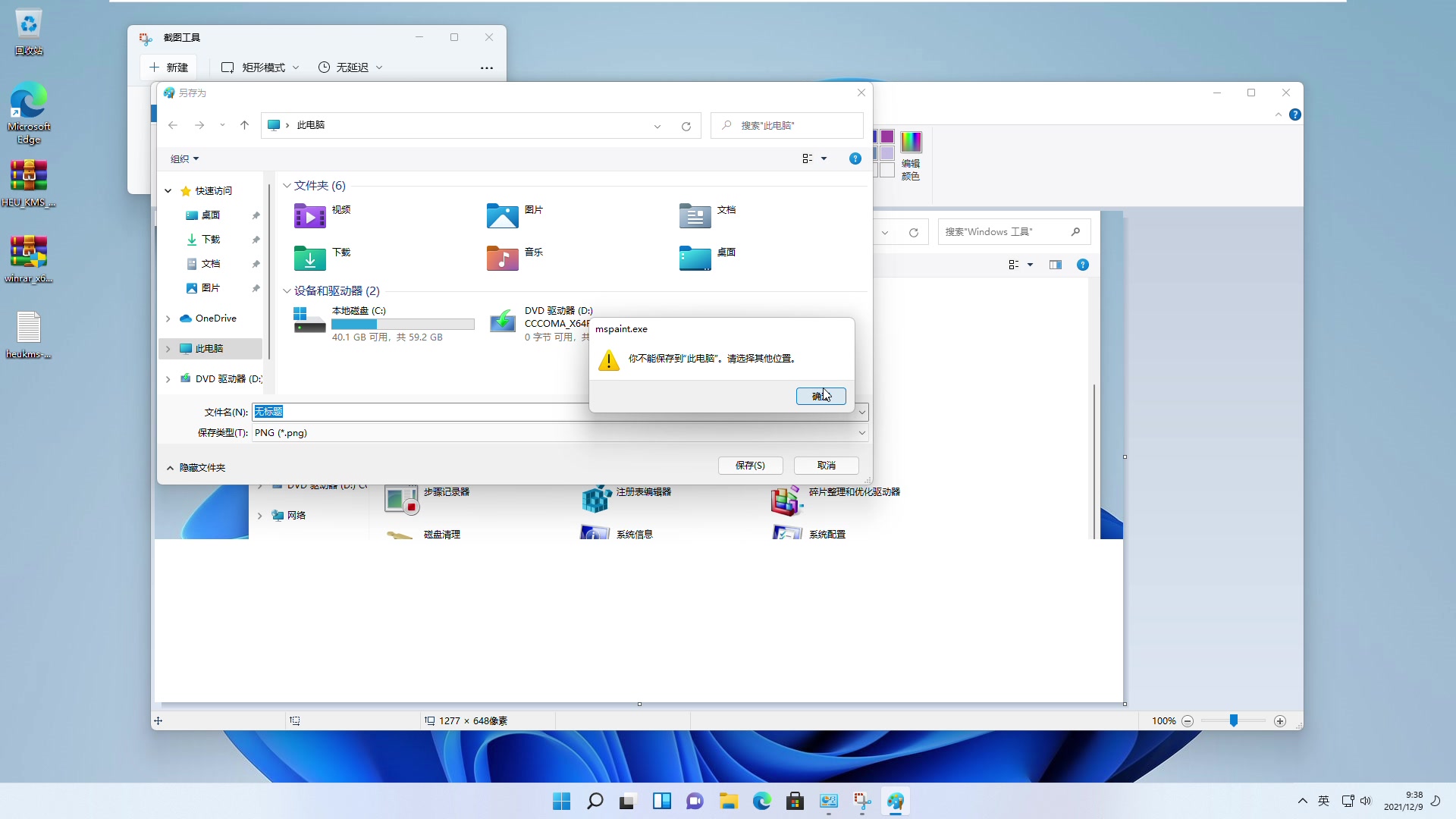Image resolution: width=1456 pixels, height=819 pixels.
Task: Unpin 文档 from Quick access
Action: 256,264
